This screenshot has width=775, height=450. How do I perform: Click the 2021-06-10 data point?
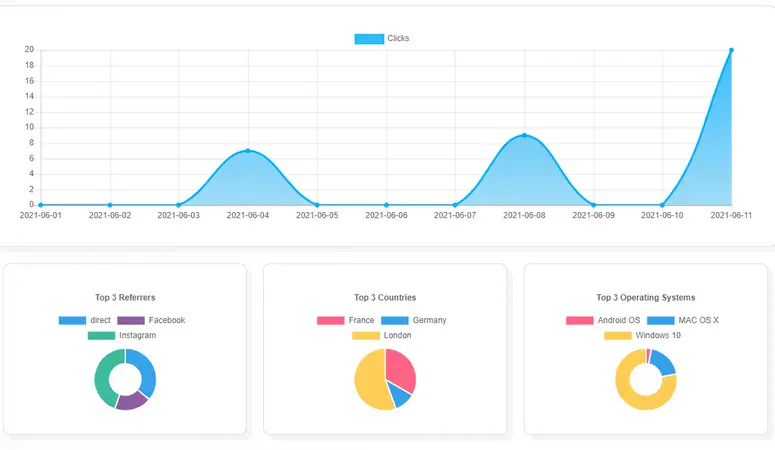tap(662, 205)
